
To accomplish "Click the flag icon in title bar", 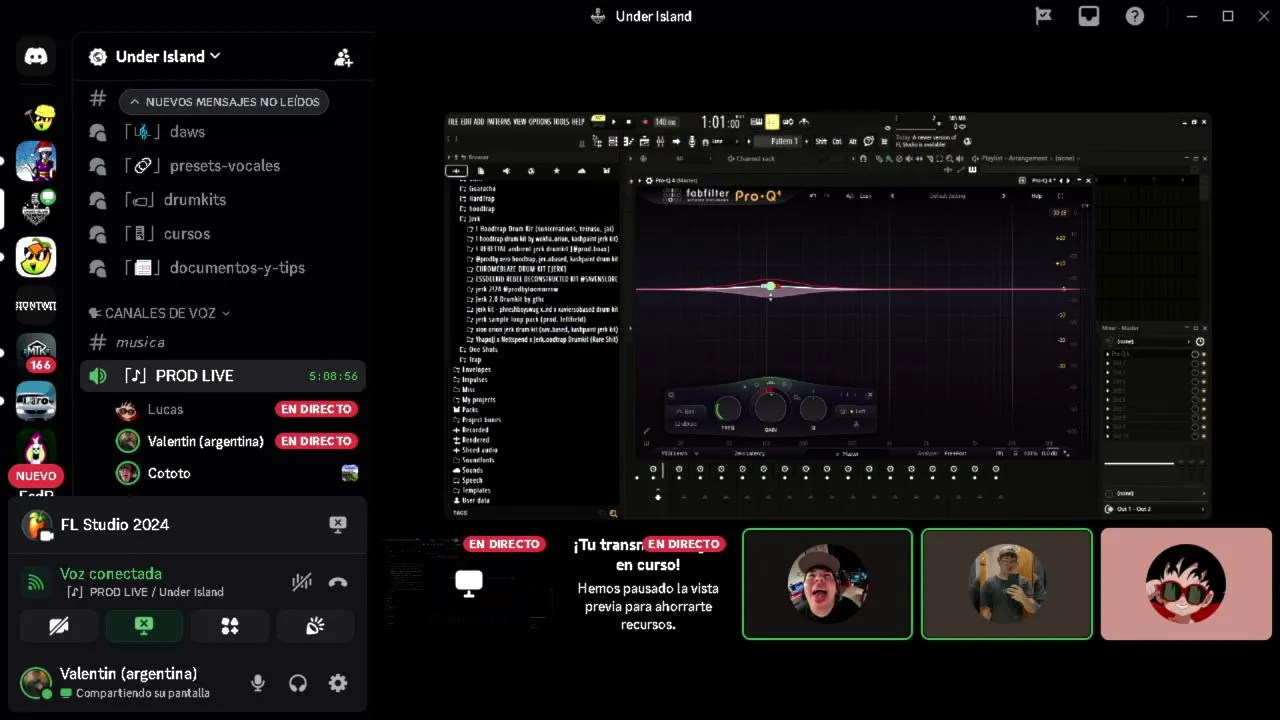I will point(1043,16).
